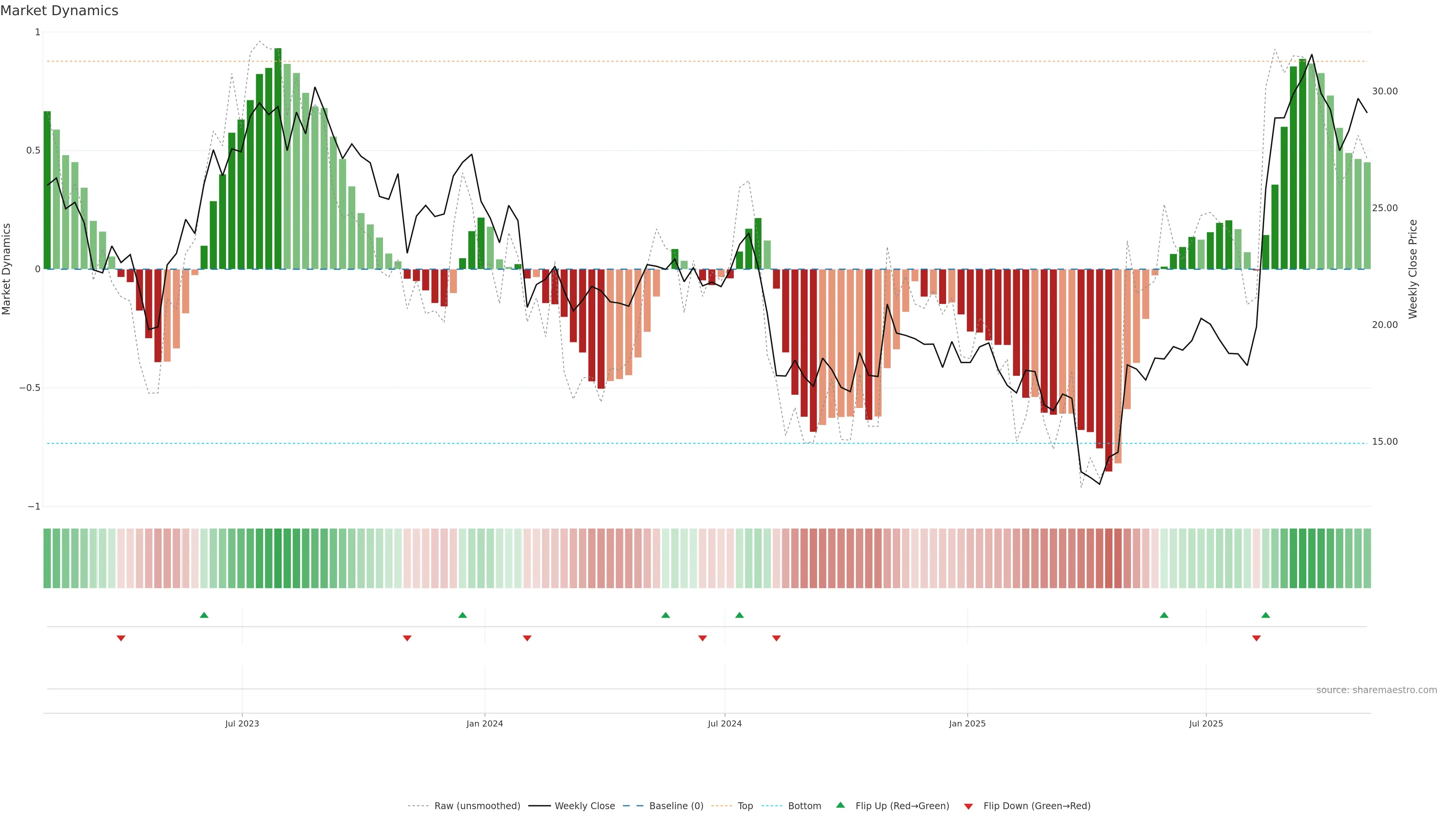Toggle the Top threshold legend item
The image size is (1456, 819).
(745, 806)
